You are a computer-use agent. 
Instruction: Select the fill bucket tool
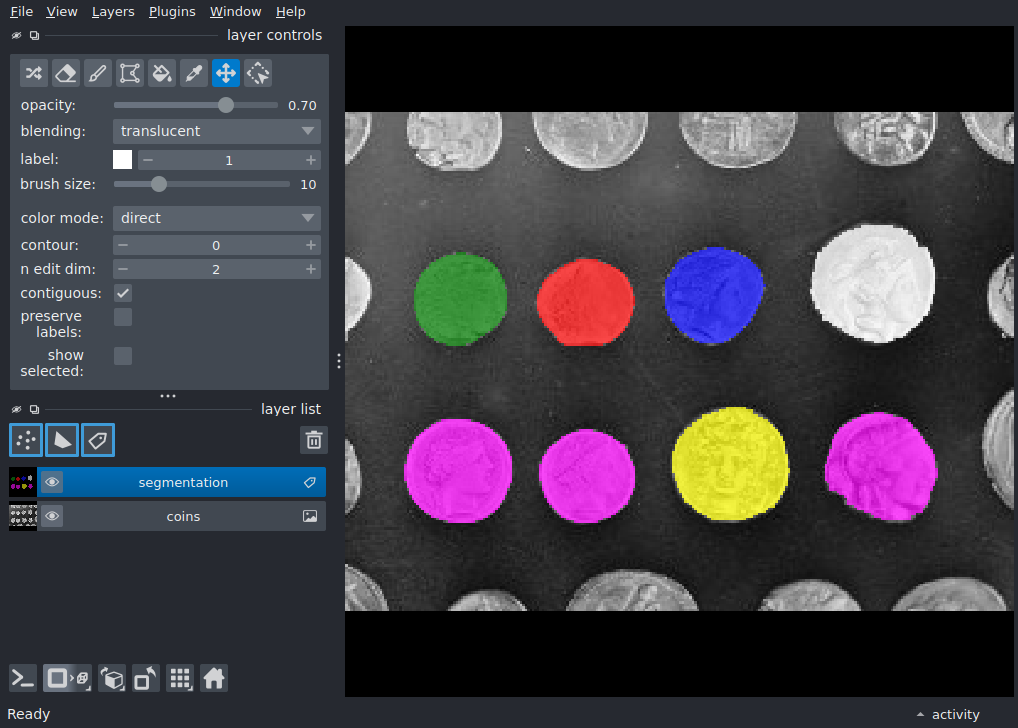click(x=162, y=73)
